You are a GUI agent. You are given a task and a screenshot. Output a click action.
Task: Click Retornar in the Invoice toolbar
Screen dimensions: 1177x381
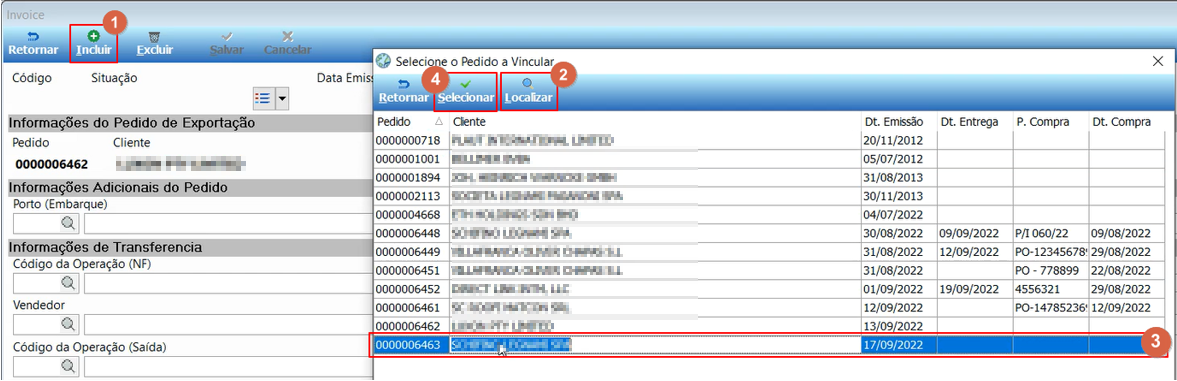pos(33,44)
